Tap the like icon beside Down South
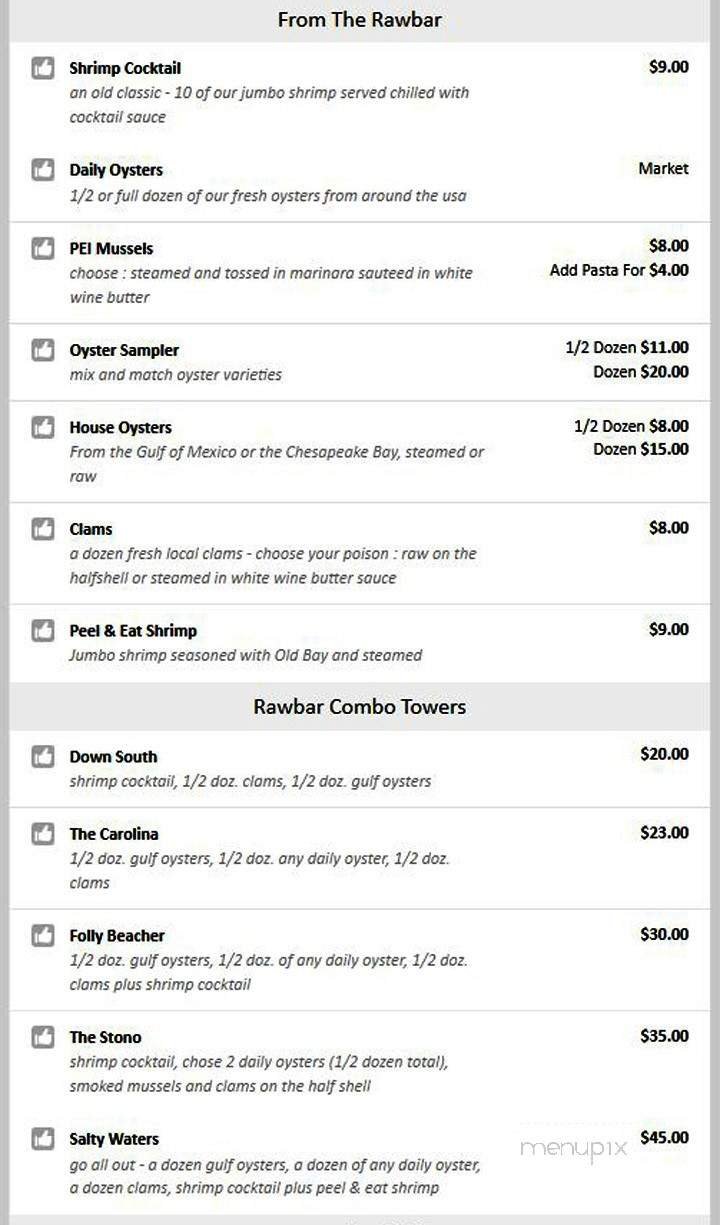 coord(42,756)
